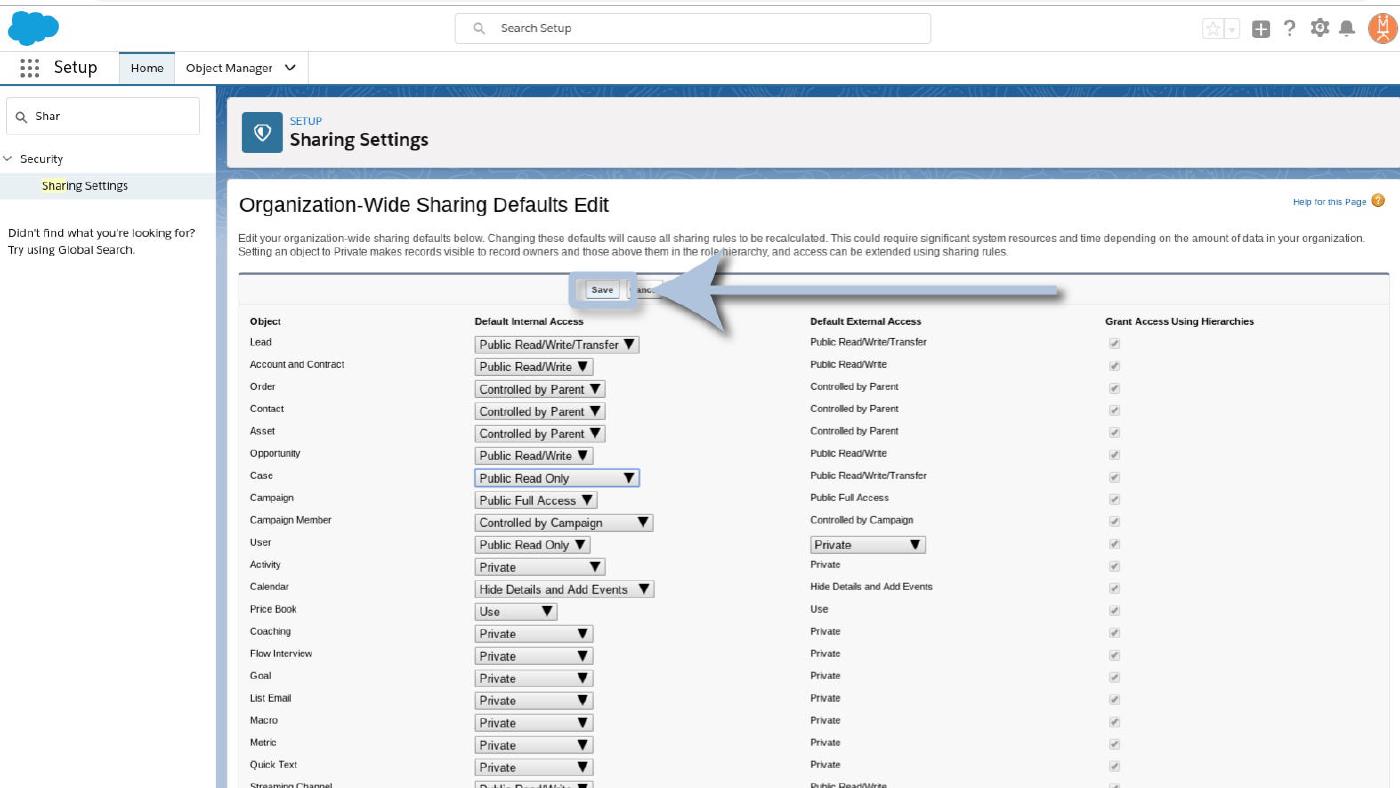Open the notifications bell icon
Screen dimensions: 1400x788
[x=1347, y=28]
